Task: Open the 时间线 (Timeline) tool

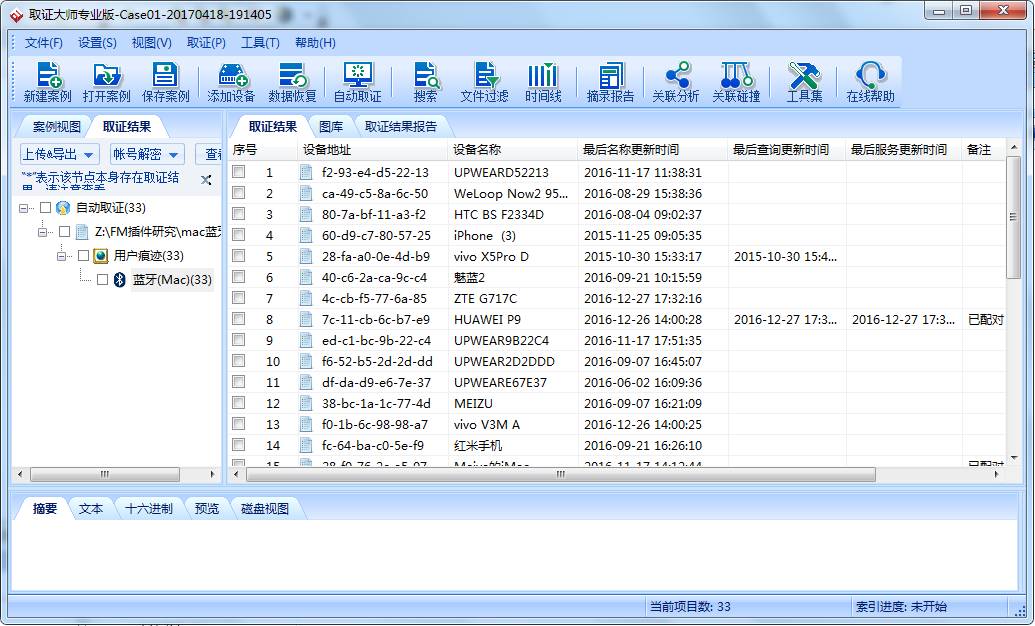Action: (543, 82)
